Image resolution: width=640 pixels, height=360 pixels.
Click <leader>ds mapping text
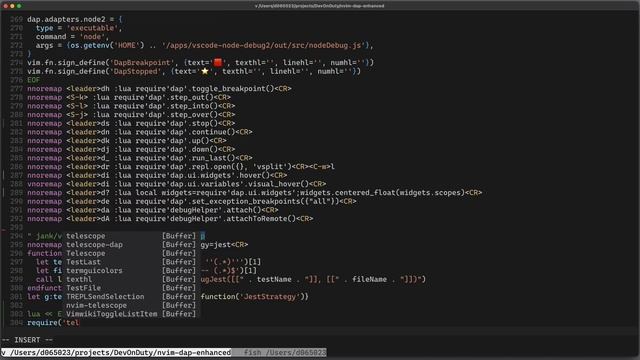(88, 123)
